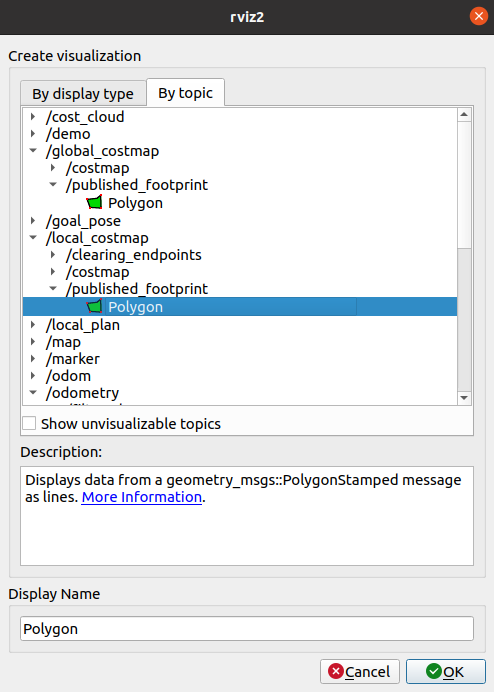Select highlighted Polygon text under local_costmap
Image resolution: width=494 pixels, height=692 pixels.
[135, 307]
